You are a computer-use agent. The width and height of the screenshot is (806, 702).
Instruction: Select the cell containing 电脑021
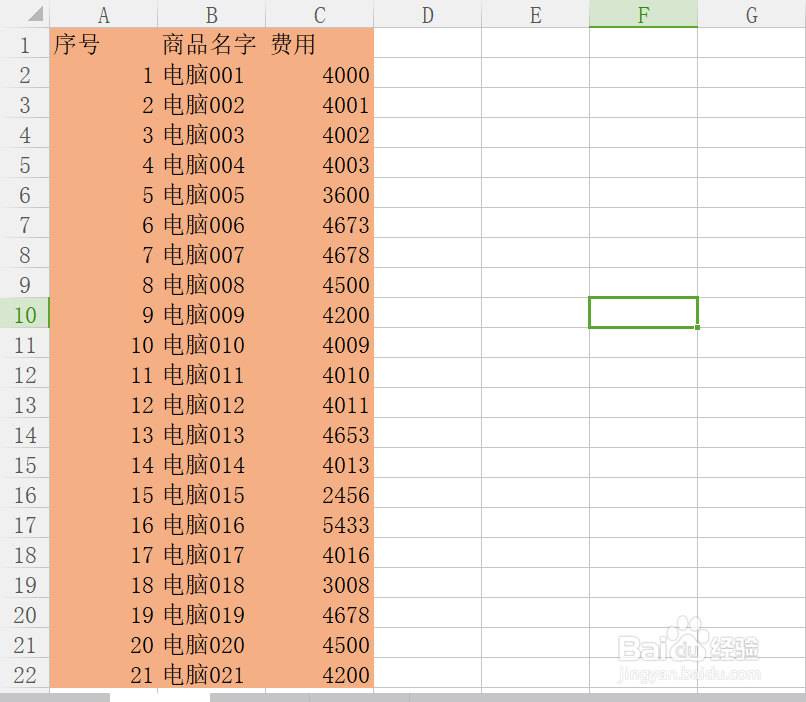[x=211, y=675]
